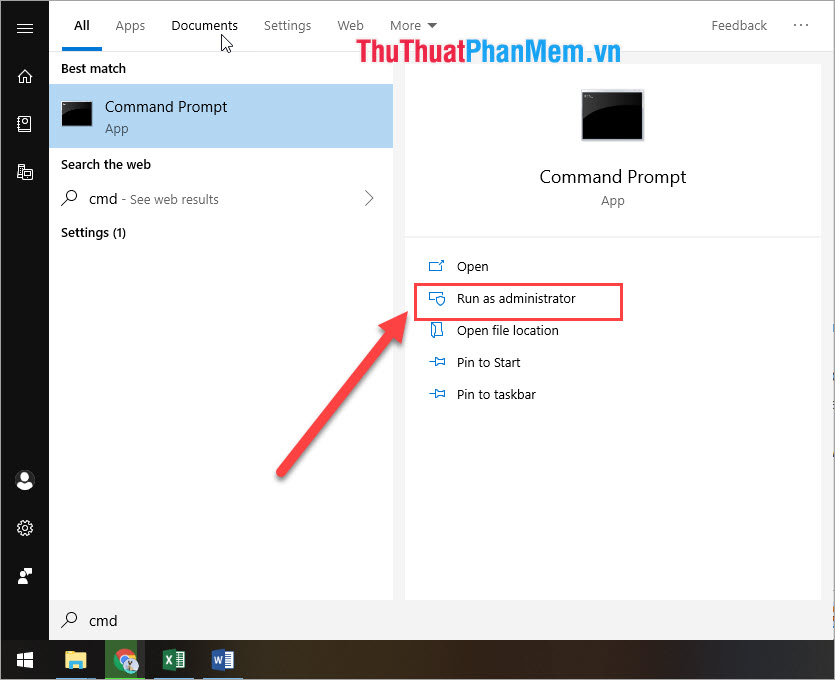Expand the hamburger menu in search sidebar
This screenshot has height=680, width=835.
(24, 28)
